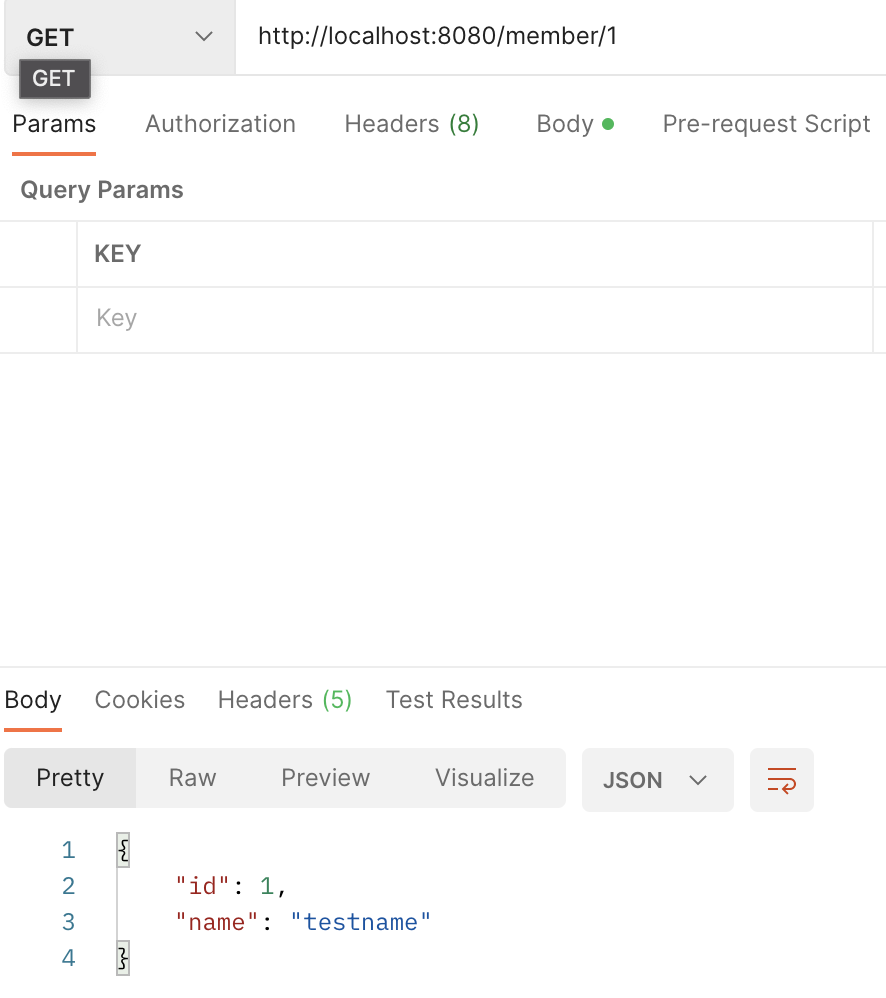
Task: Click the empty Key input field
Action: tap(474, 320)
